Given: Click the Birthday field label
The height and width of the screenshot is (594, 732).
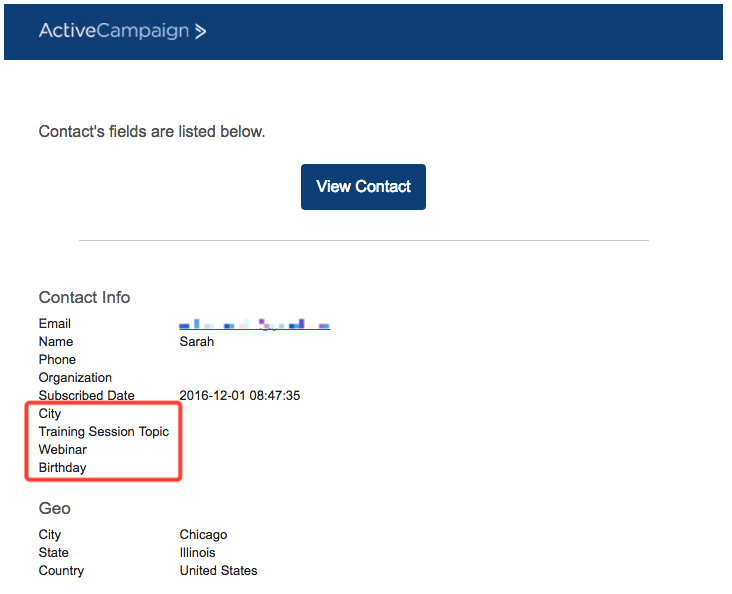Looking at the screenshot, I should tap(62, 468).
